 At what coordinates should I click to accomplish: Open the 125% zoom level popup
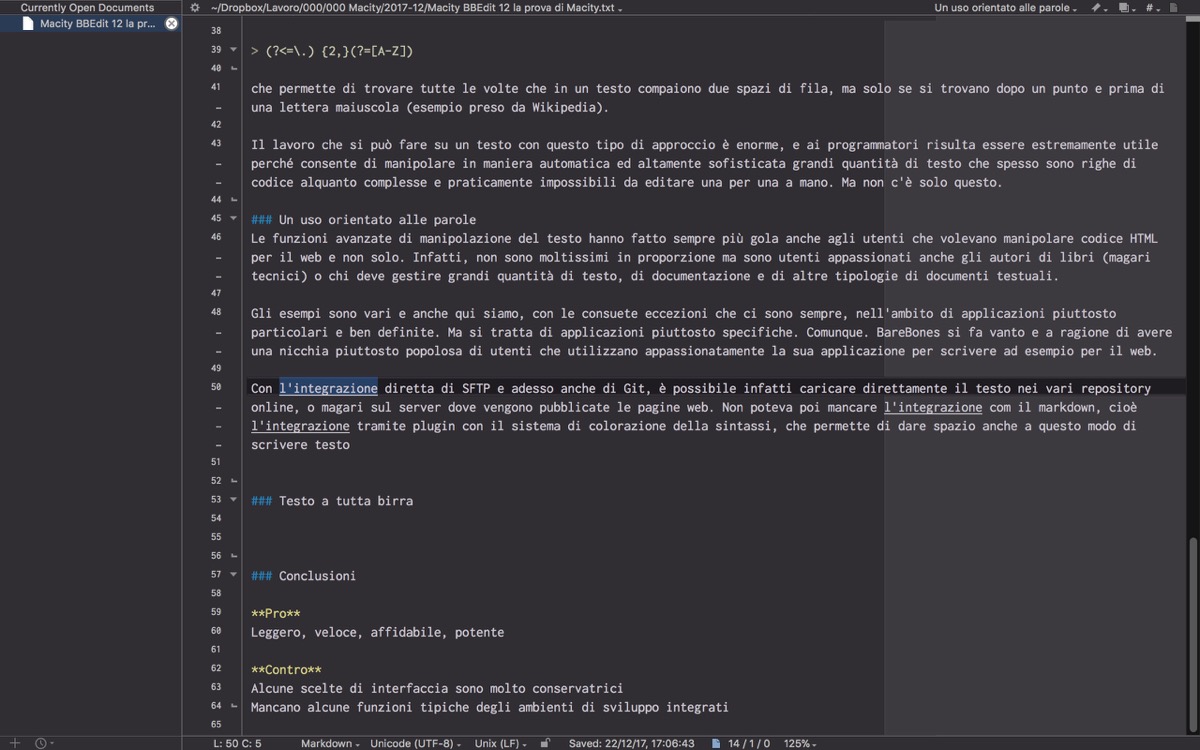(800, 743)
